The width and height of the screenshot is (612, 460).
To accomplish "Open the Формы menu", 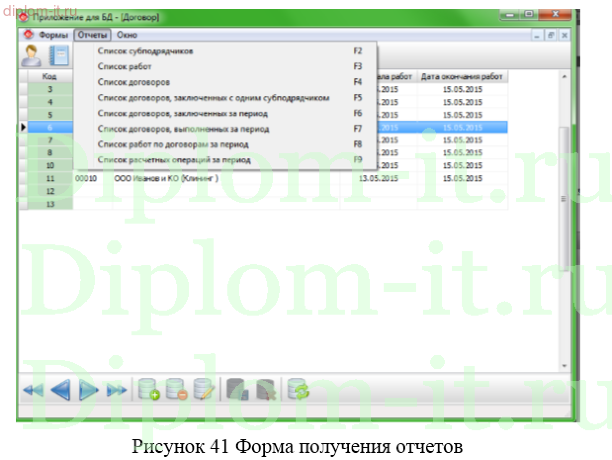I will pyautogui.click(x=53, y=35).
